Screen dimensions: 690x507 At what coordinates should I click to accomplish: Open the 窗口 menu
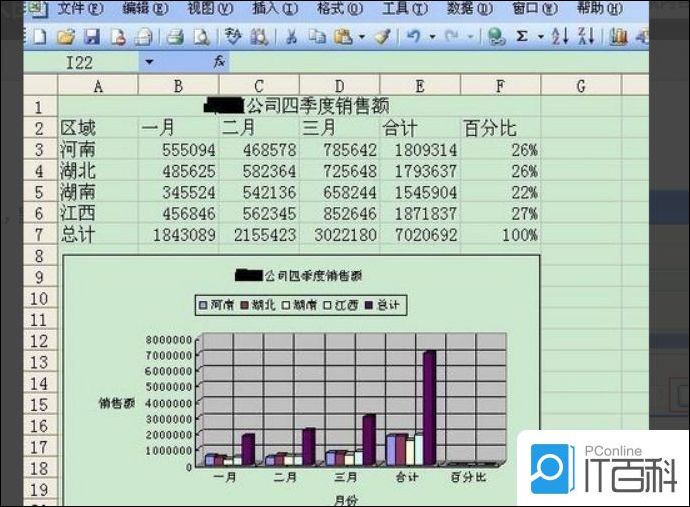point(535,8)
